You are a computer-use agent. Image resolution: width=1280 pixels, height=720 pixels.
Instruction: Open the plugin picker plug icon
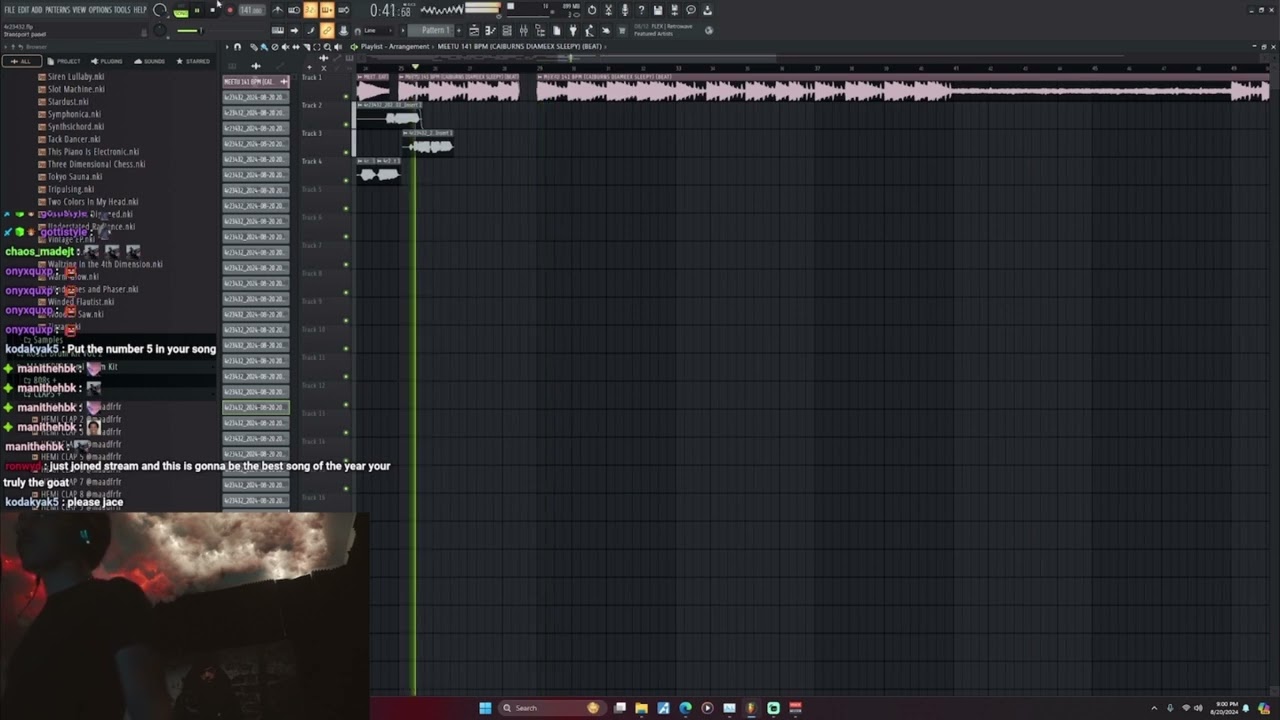(x=573, y=30)
